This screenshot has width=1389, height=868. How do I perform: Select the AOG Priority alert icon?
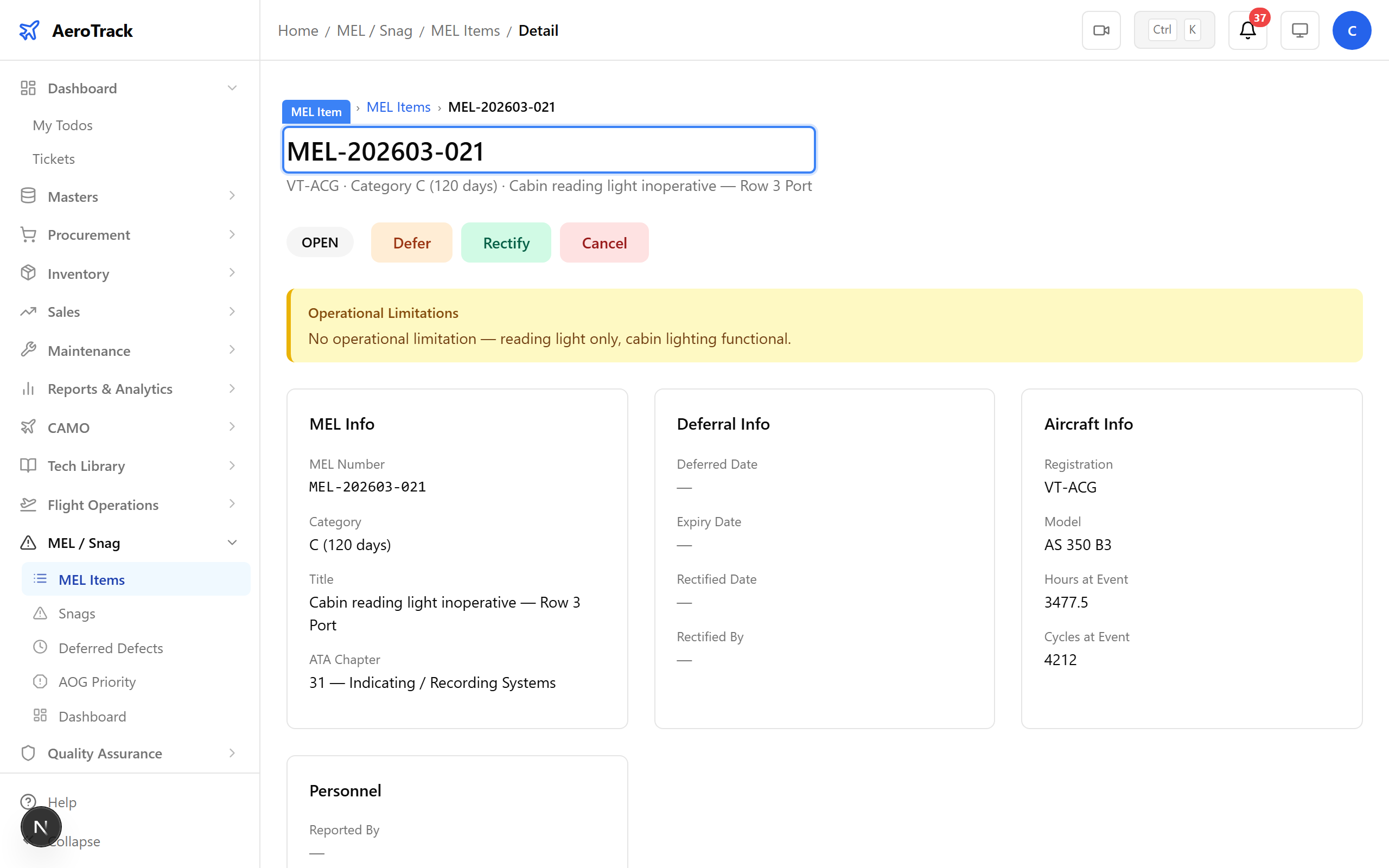click(x=40, y=681)
